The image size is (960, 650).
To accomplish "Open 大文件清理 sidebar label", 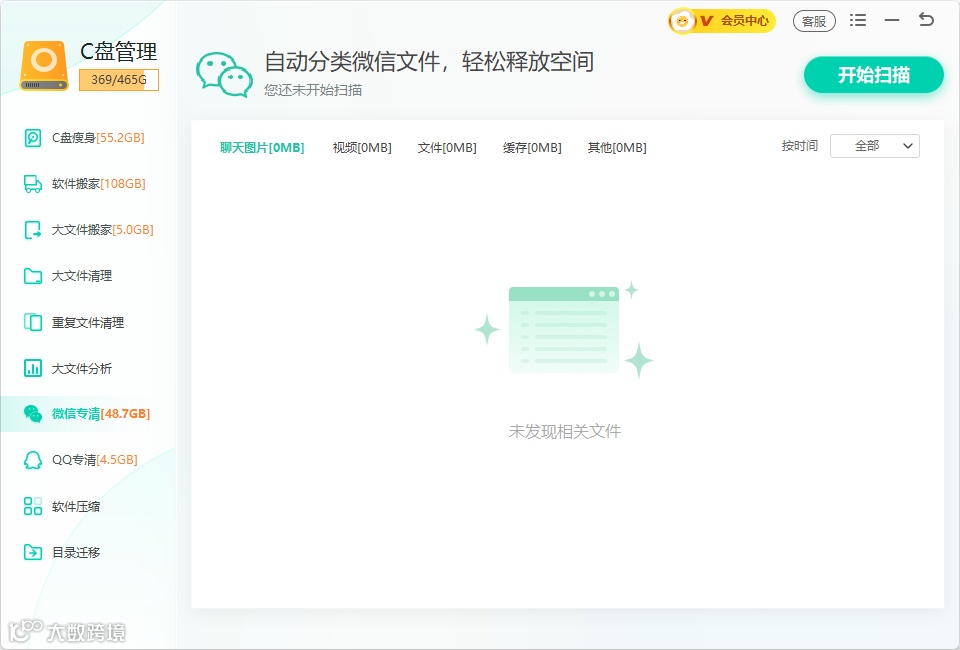I will [x=81, y=276].
